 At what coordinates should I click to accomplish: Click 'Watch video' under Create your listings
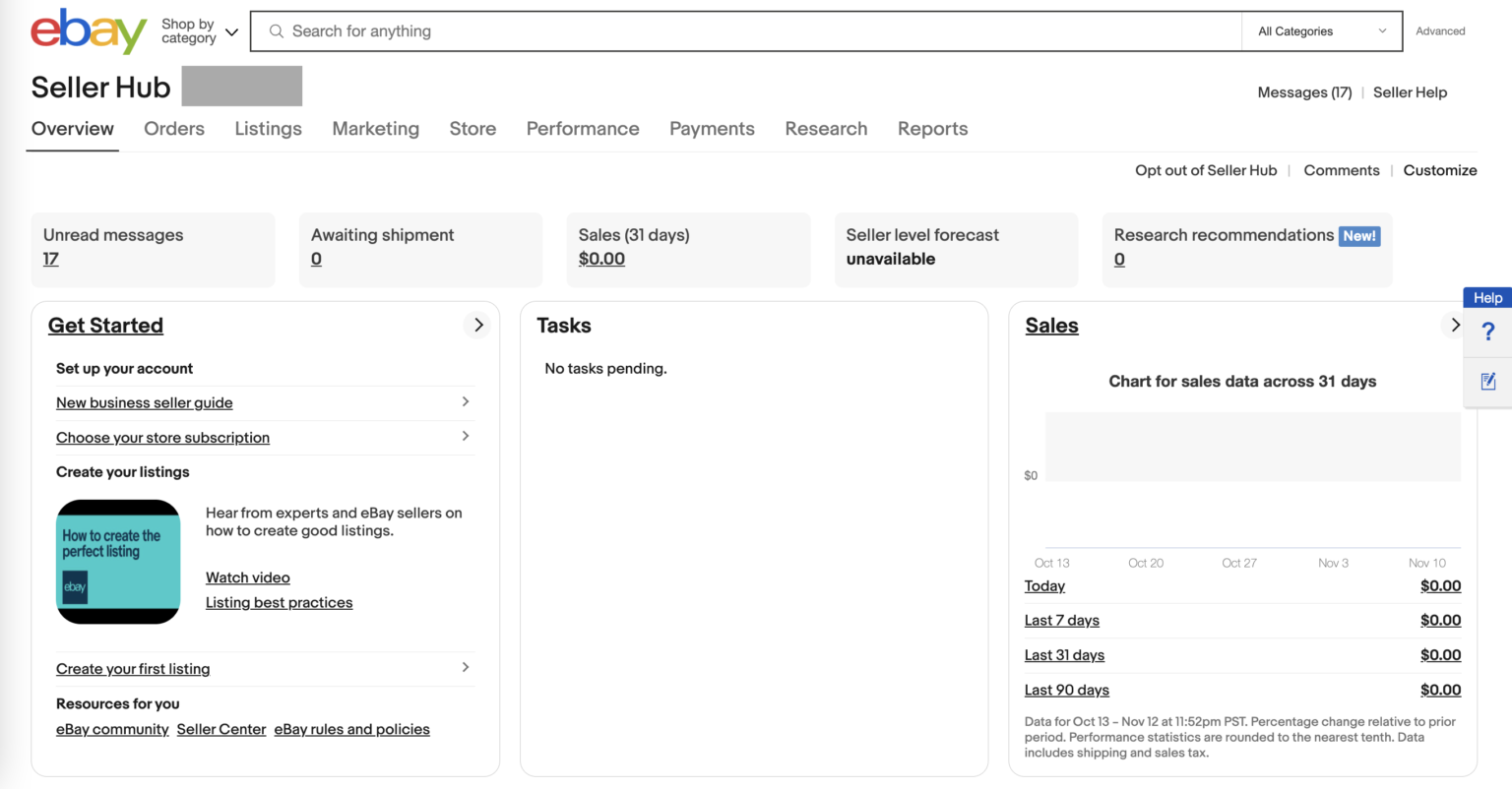(x=247, y=577)
